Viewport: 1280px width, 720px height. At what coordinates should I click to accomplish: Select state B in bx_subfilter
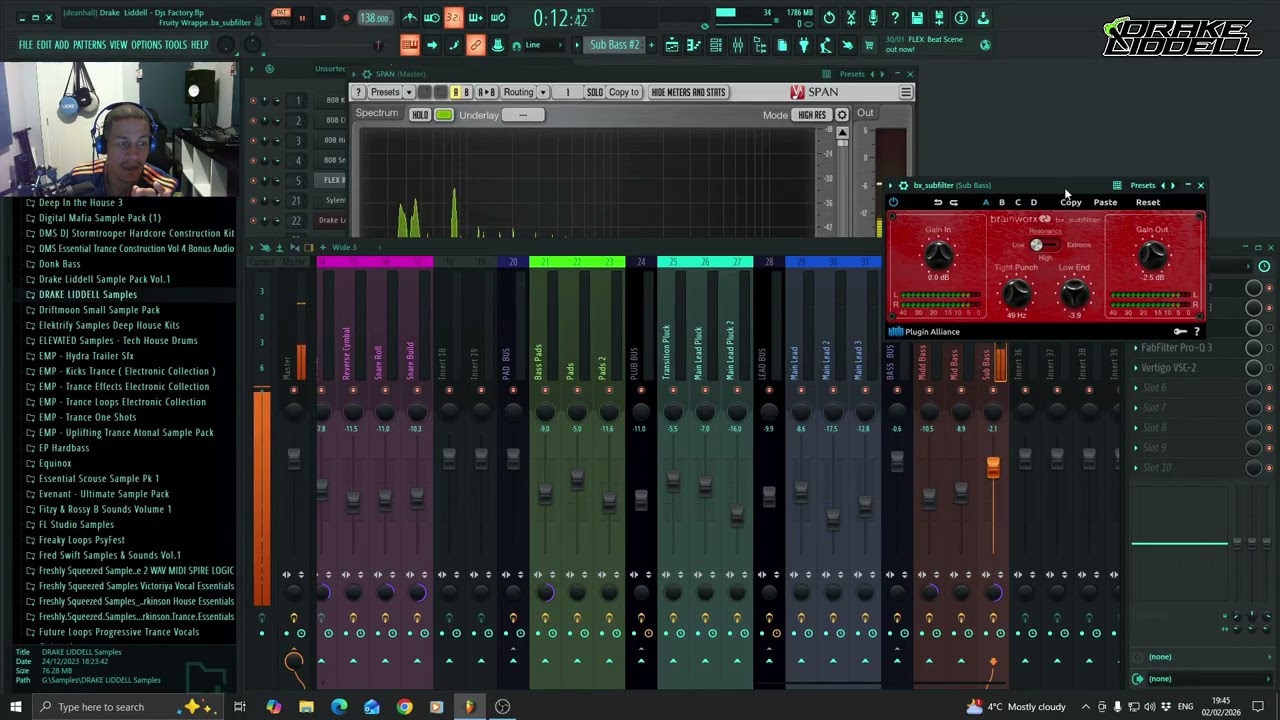click(x=1002, y=202)
